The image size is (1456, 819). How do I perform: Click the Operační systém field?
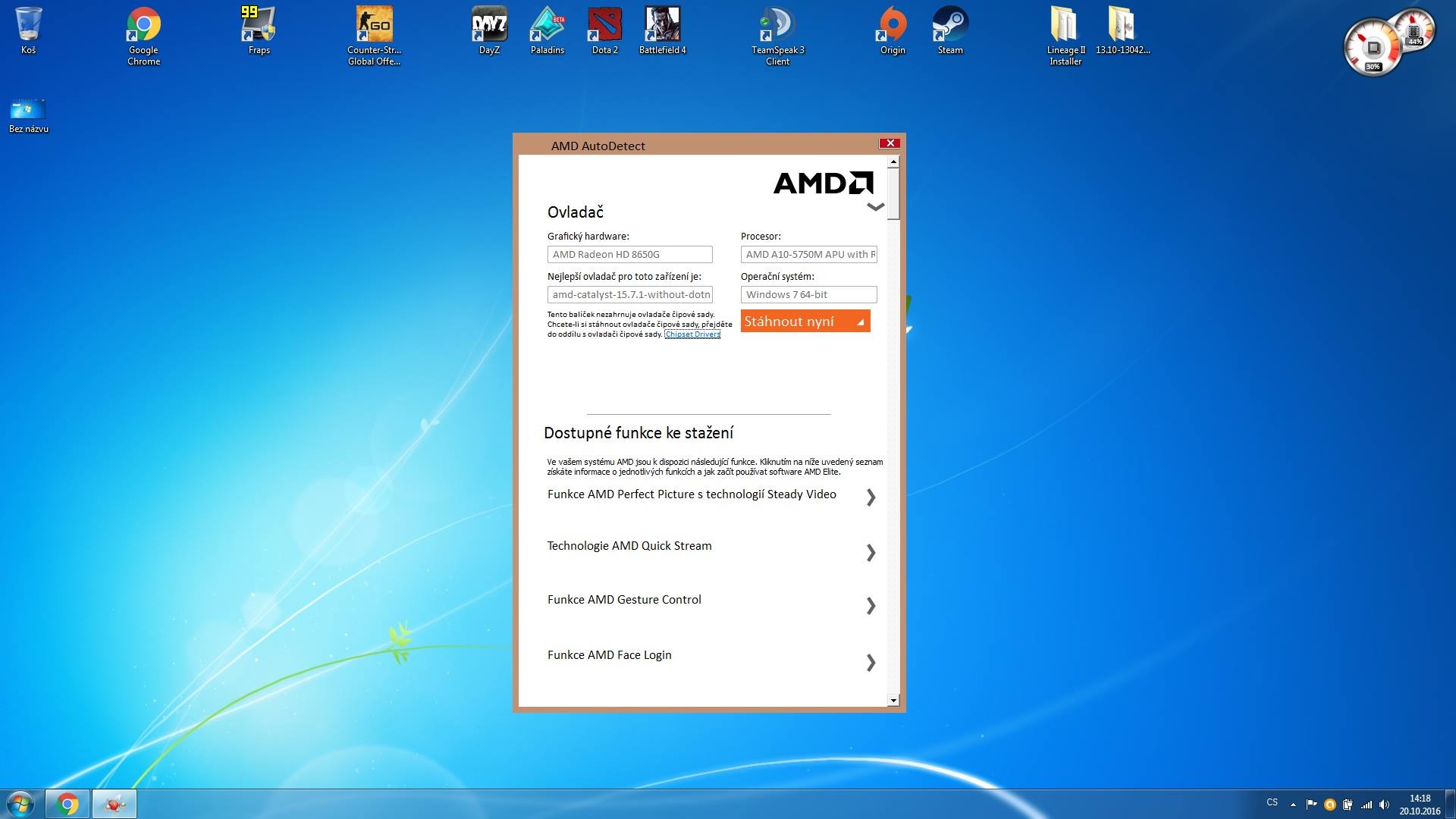click(x=809, y=294)
